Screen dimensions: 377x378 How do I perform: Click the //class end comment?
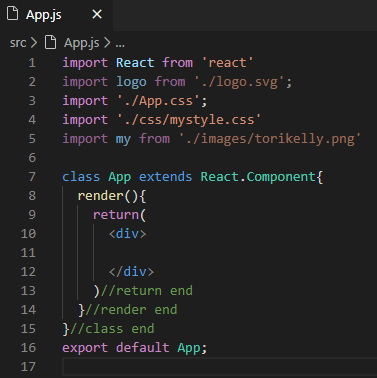point(112,329)
